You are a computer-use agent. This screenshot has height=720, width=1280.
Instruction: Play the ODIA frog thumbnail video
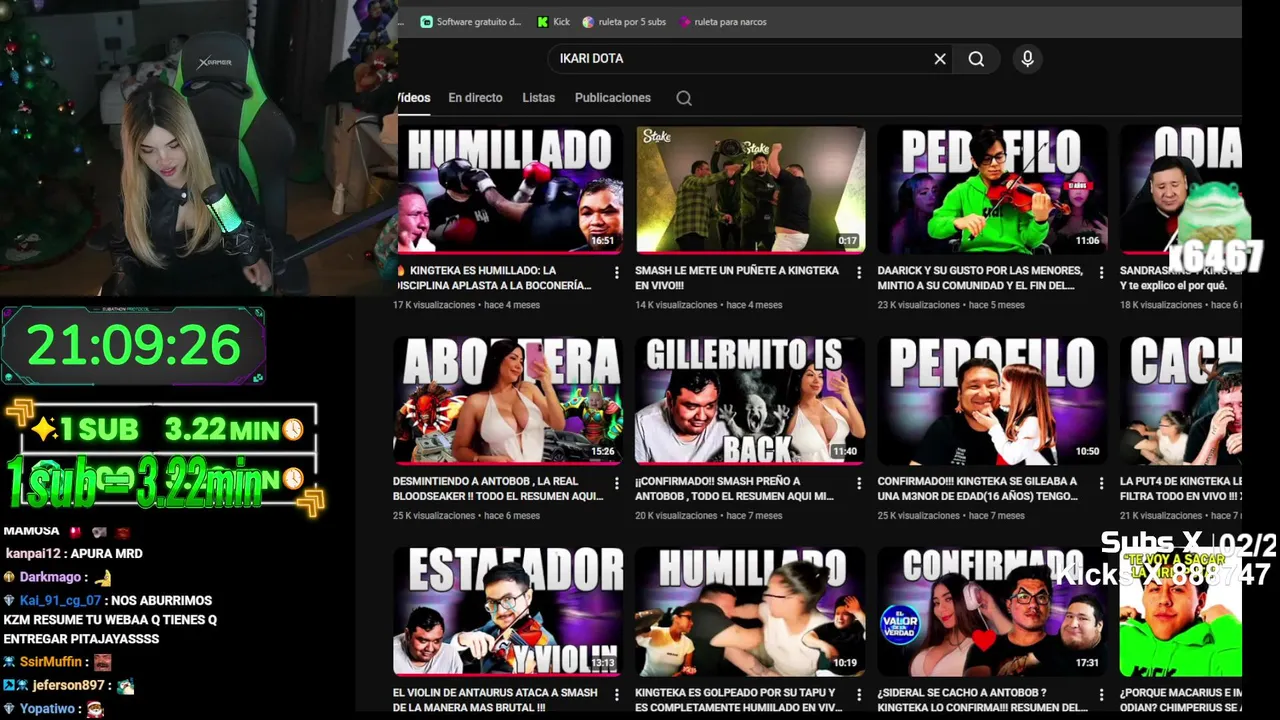(x=1181, y=189)
